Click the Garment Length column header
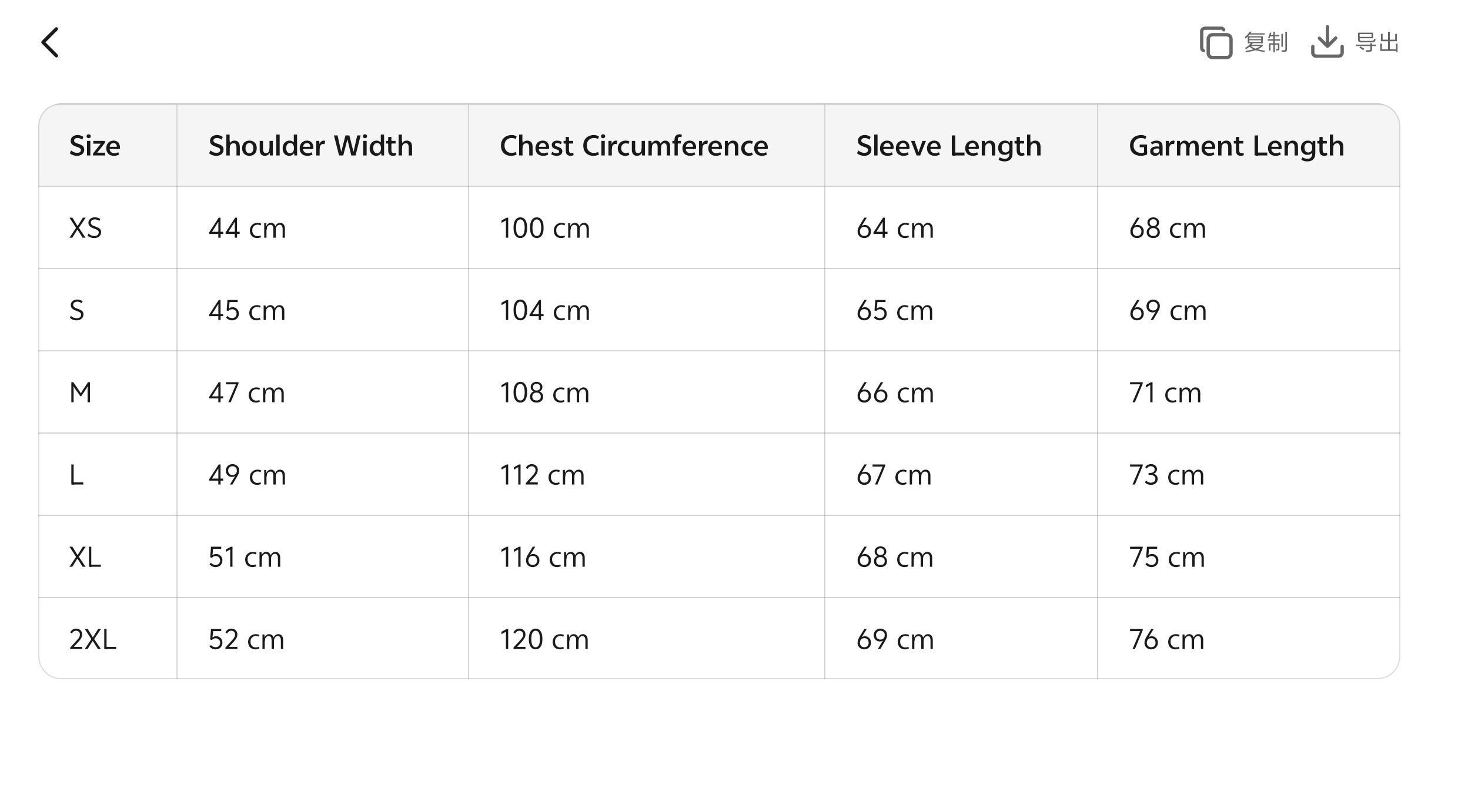1458x812 pixels. click(x=1236, y=146)
